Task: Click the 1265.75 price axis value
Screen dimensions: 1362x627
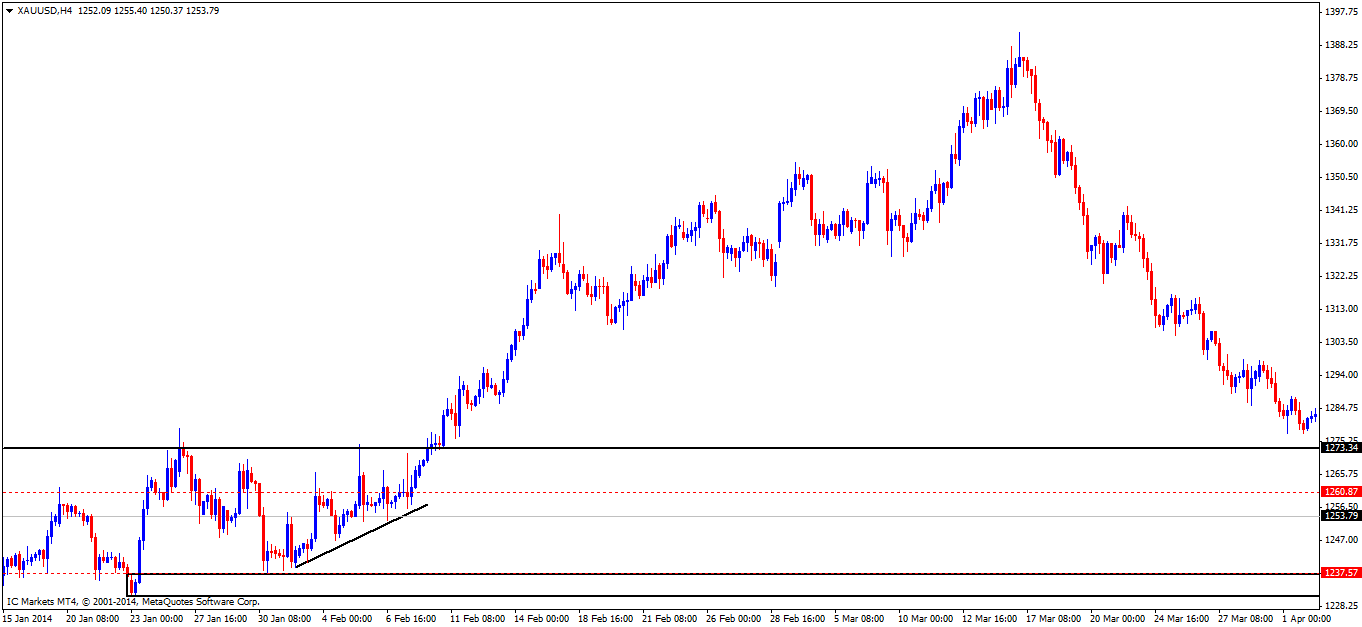Action: click(1340, 474)
